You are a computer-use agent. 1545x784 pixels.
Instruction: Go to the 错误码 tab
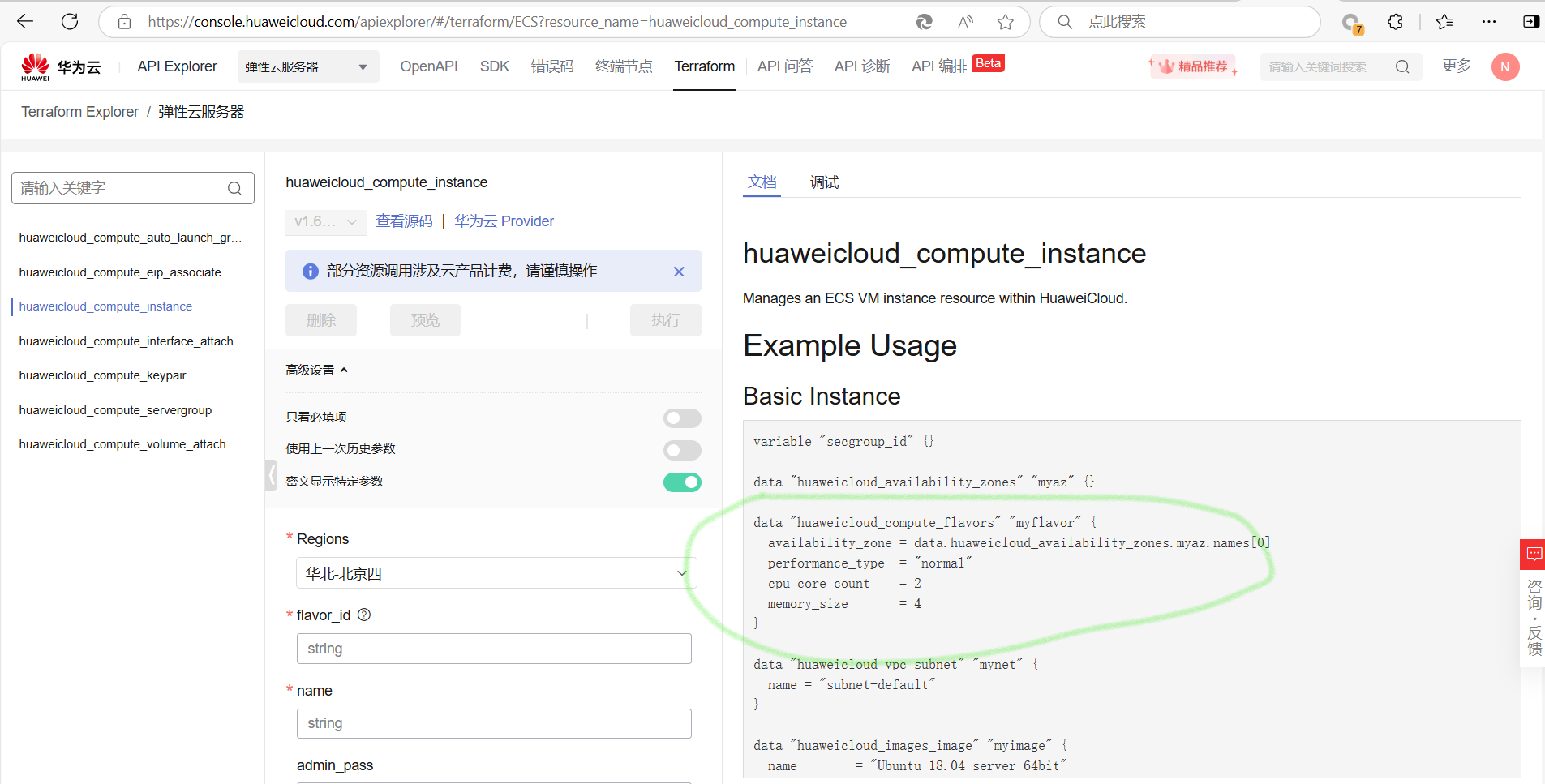point(552,66)
